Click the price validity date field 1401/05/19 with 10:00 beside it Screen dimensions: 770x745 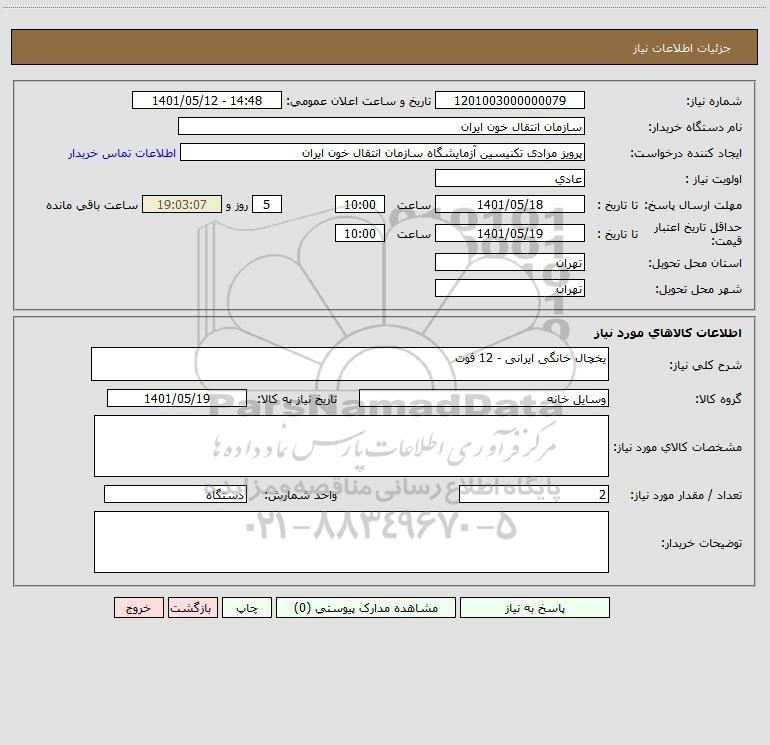click(x=510, y=233)
